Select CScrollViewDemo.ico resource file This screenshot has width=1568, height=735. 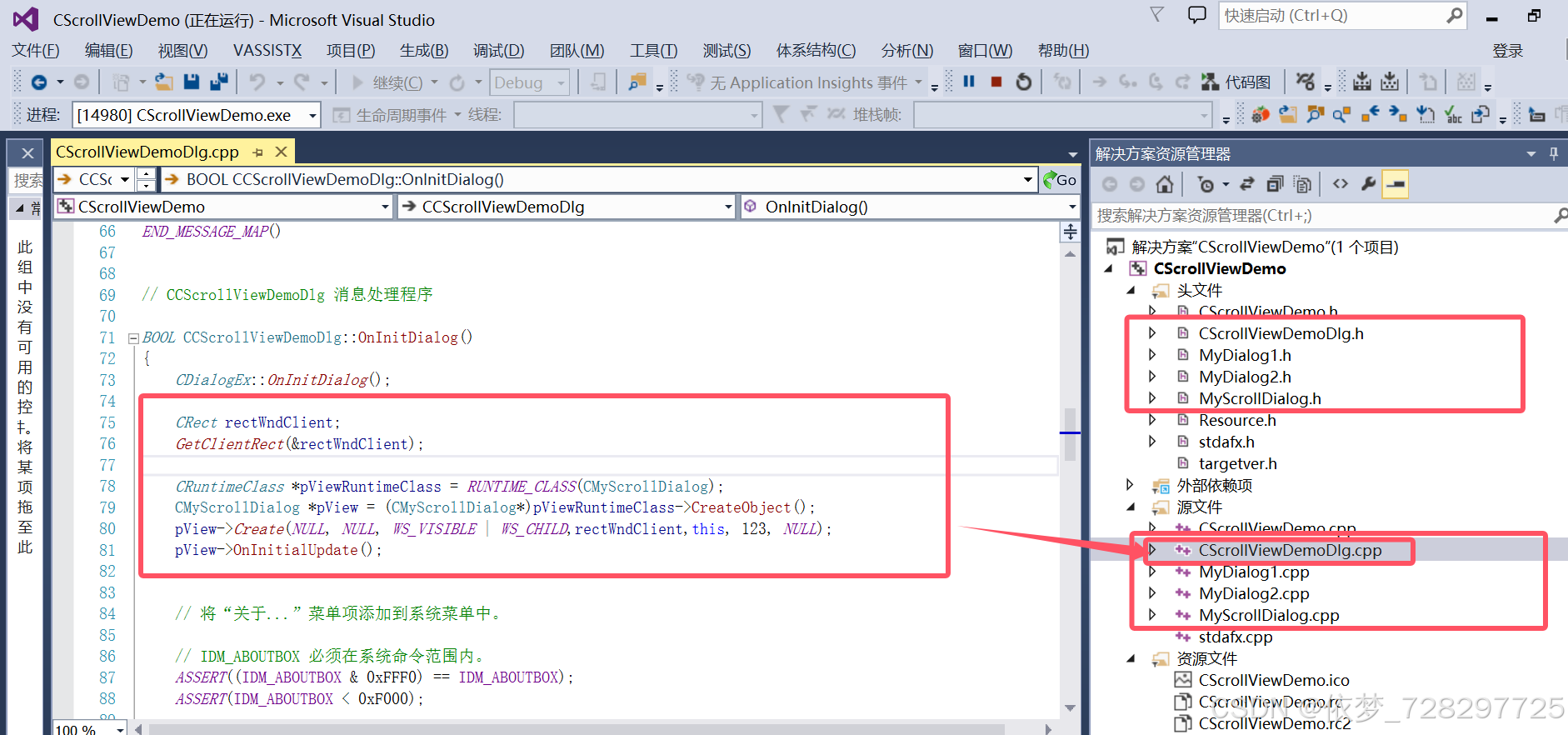(x=1274, y=680)
